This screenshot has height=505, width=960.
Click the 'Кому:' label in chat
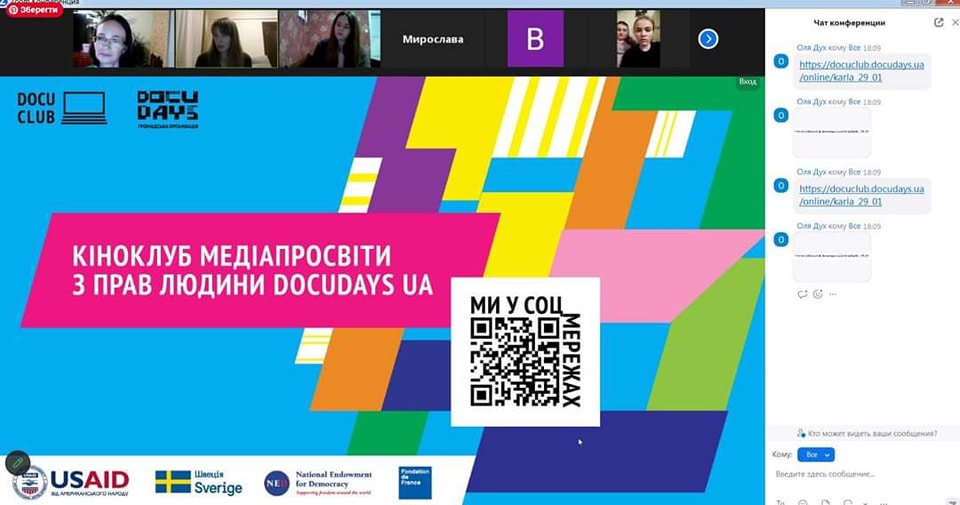coord(782,455)
